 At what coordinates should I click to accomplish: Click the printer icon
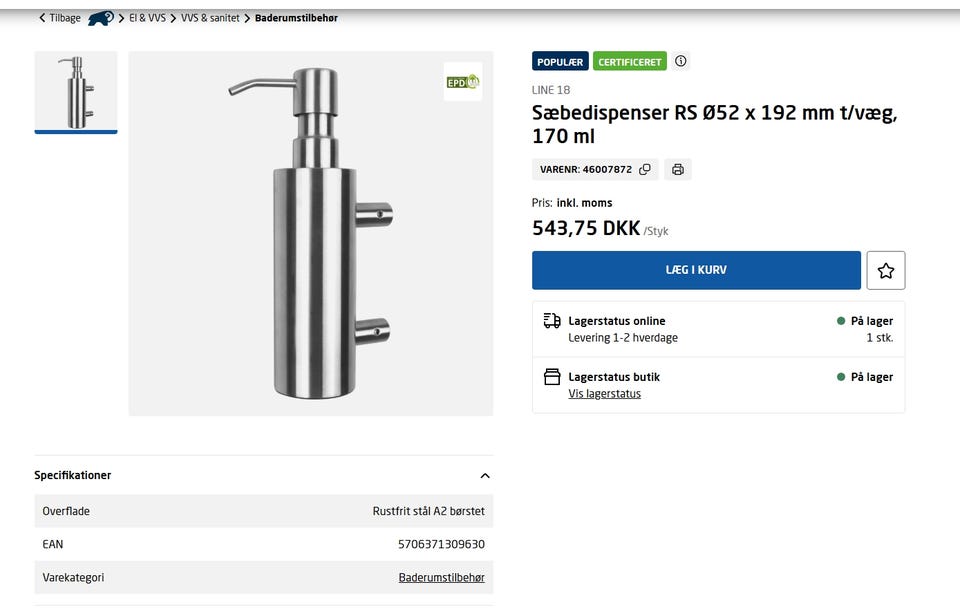(678, 169)
